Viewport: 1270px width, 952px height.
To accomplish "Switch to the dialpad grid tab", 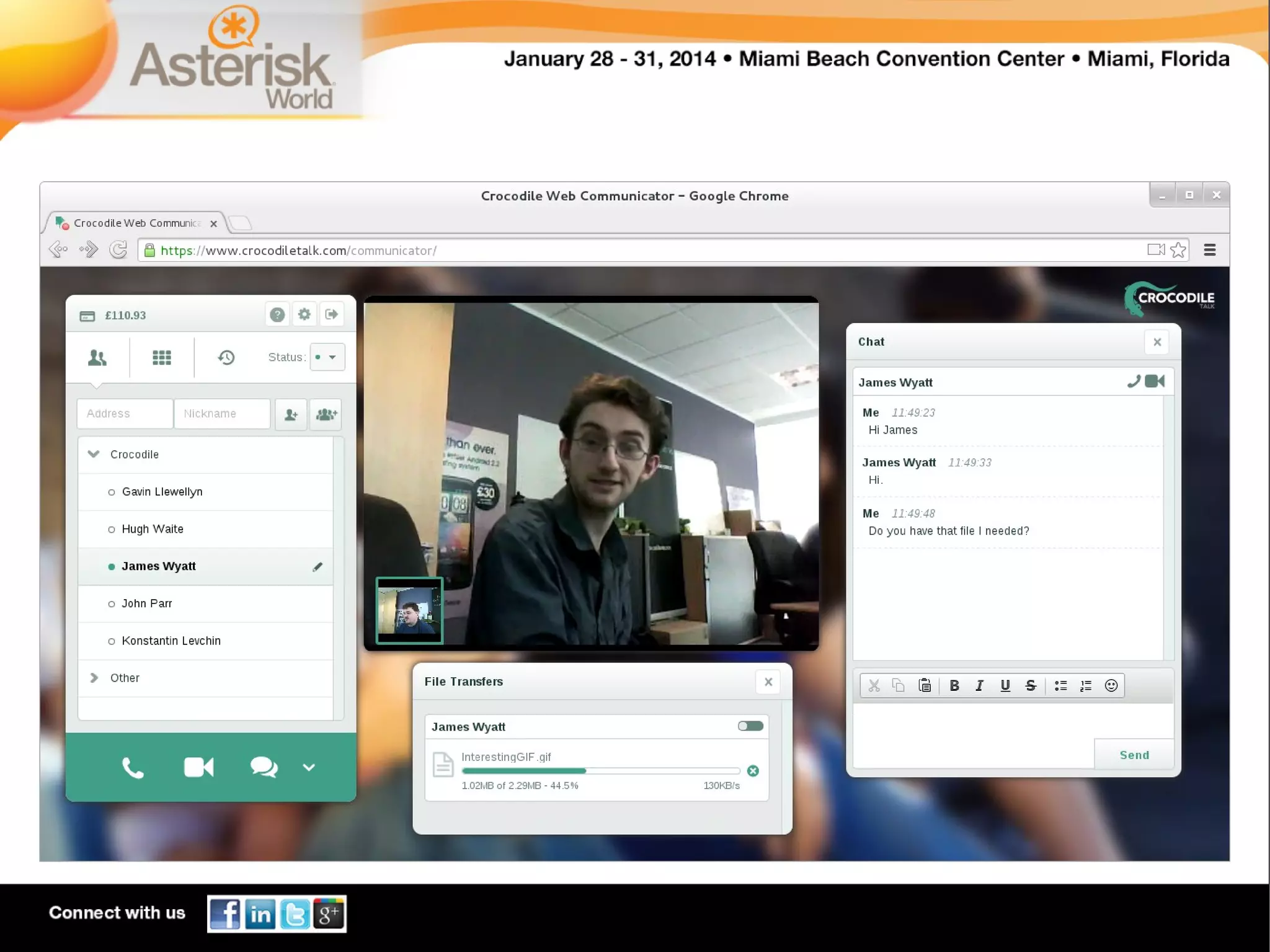I will [161, 357].
